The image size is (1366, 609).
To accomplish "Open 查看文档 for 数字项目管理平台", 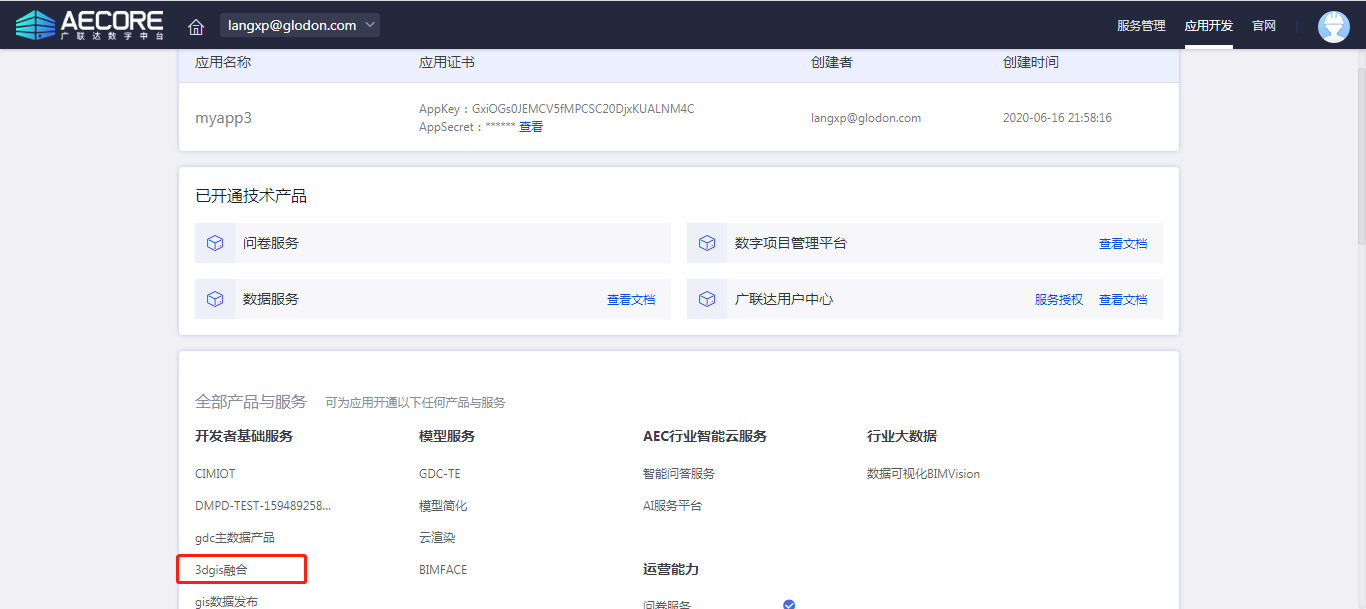I will (1123, 244).
